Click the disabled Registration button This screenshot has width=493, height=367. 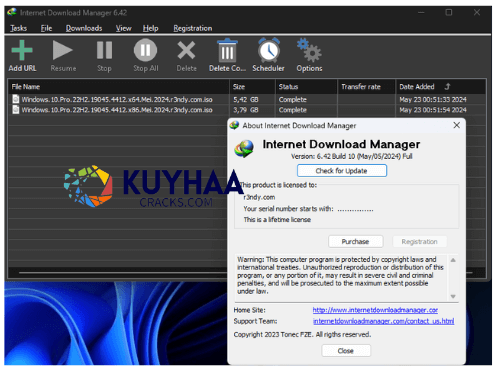click(x=419, y=241)
